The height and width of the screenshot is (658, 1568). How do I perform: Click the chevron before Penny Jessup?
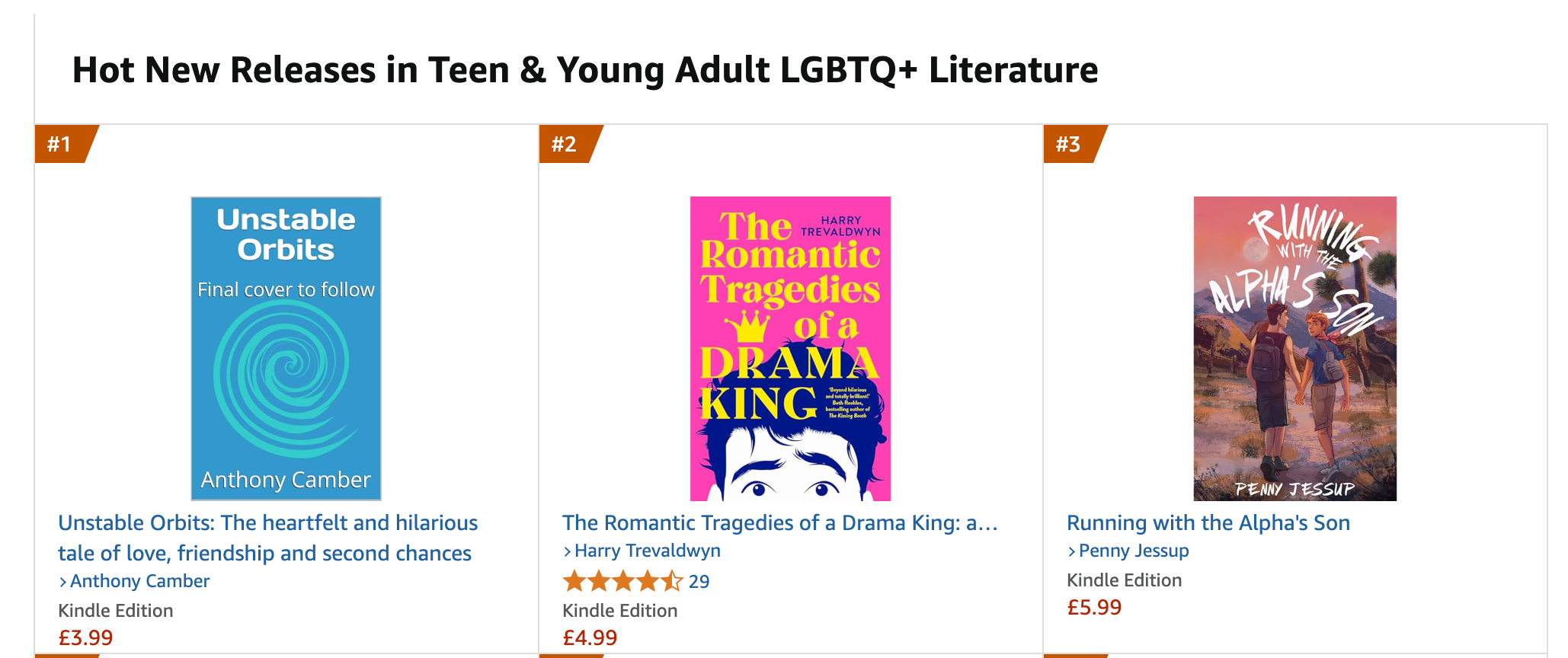click(1072, 551)
